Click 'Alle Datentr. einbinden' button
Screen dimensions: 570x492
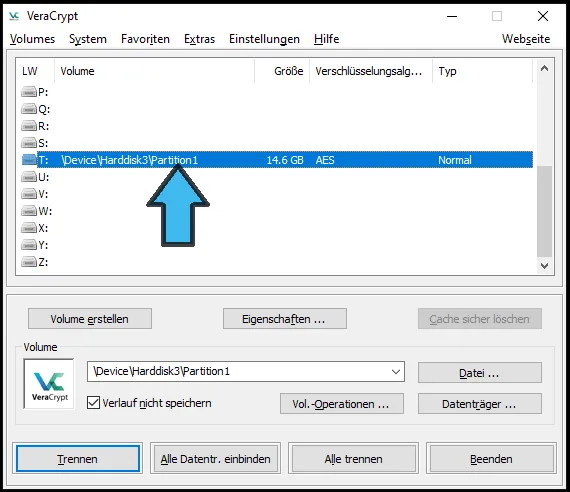pyautogui.click(x=216, y=459)
